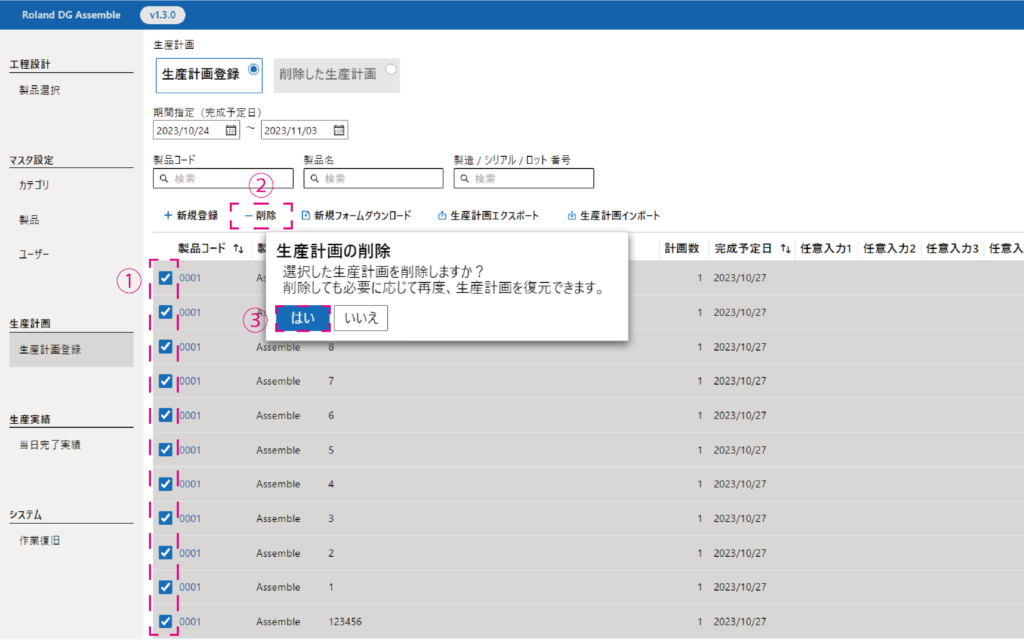Click the 生産計画エクスポート export icon

442,215
